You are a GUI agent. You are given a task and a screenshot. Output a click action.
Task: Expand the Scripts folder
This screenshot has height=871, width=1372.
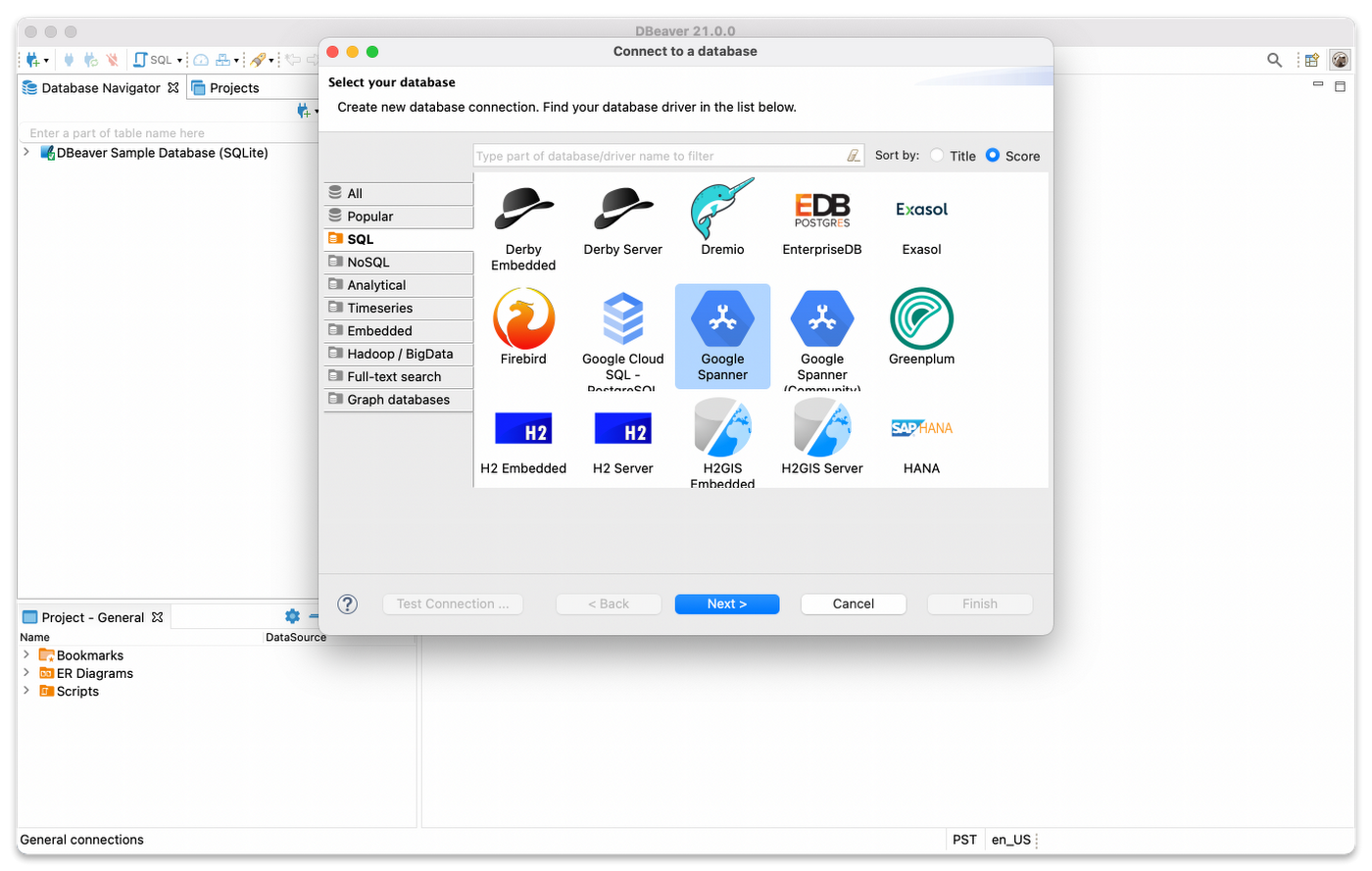click(26, 690)
